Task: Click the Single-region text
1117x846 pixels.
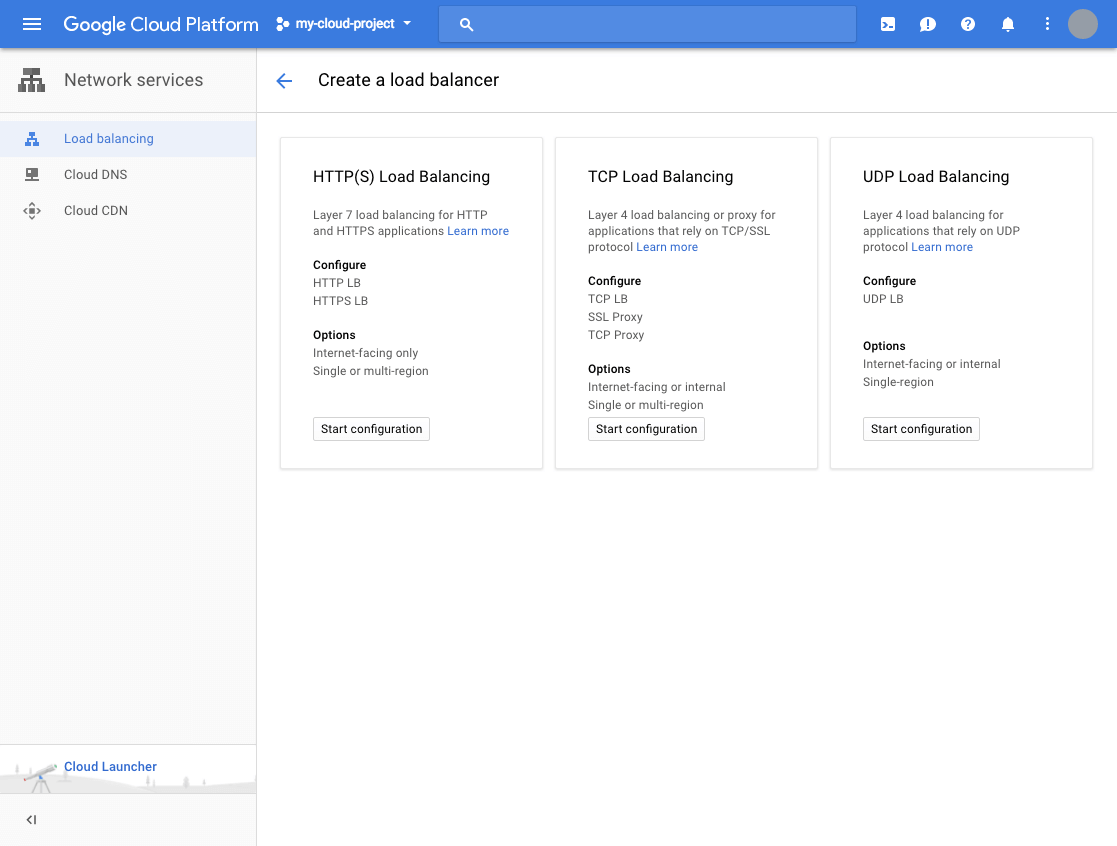Action: click(898, 382)
